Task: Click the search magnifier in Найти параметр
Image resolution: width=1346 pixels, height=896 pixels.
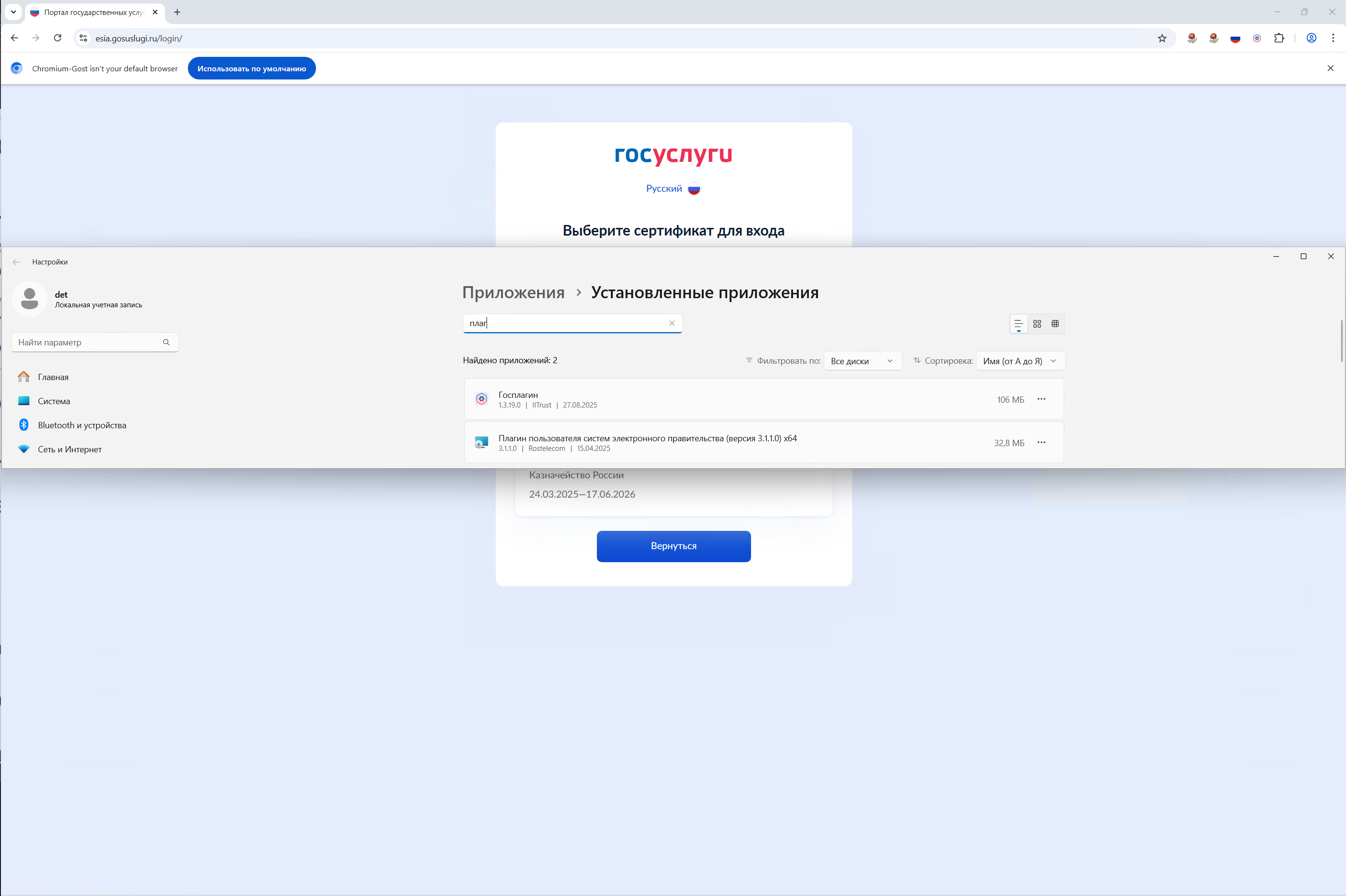Action: pyautogui.click(x=166, y=343)
